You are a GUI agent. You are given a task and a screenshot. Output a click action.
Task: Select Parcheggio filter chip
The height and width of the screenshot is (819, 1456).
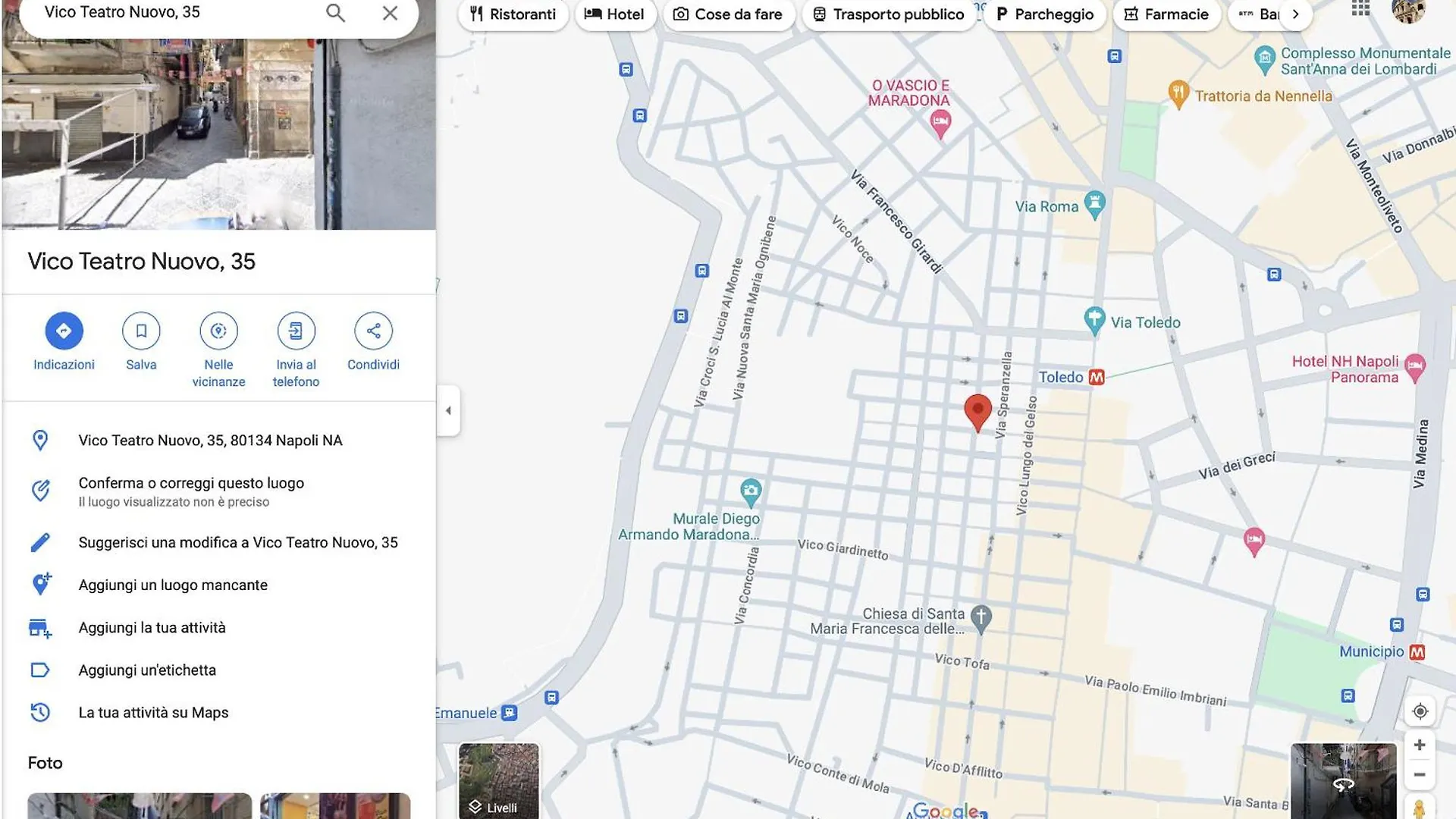[x=1045, y=14]
